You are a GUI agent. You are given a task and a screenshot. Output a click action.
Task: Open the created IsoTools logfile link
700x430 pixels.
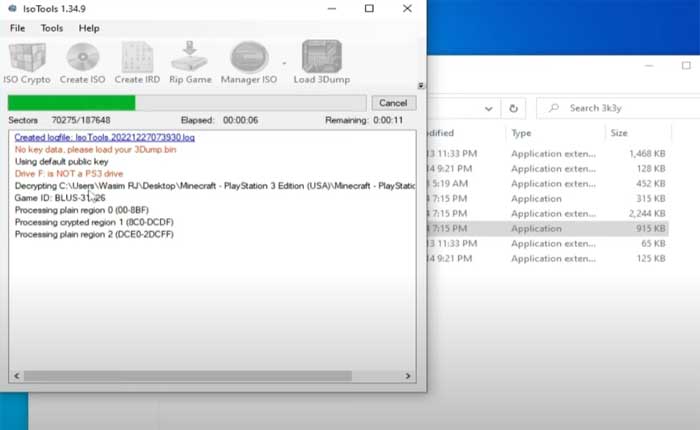click(x=104, y=138)
